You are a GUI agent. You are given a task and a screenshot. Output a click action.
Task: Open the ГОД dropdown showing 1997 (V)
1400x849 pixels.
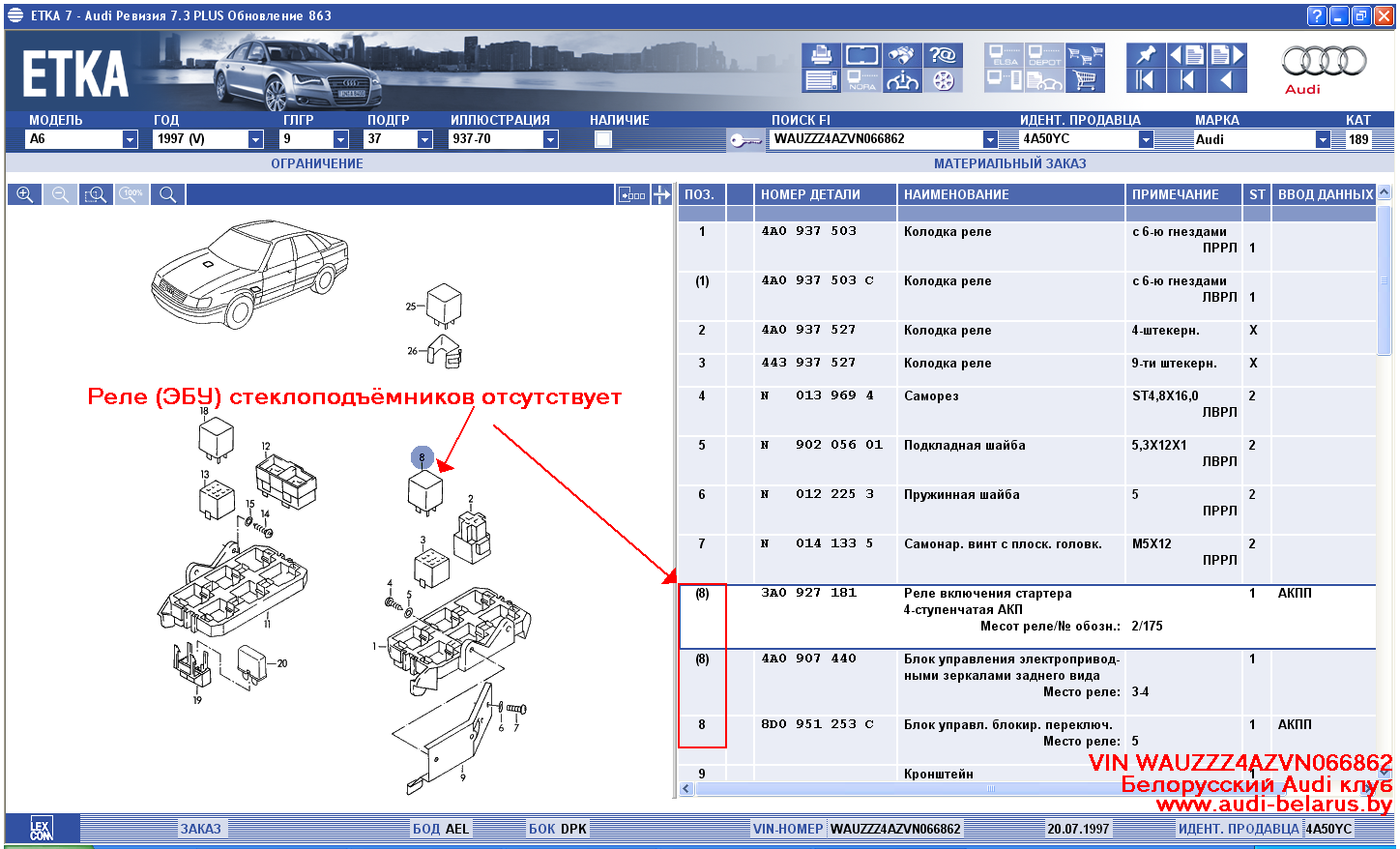point(255,139)
